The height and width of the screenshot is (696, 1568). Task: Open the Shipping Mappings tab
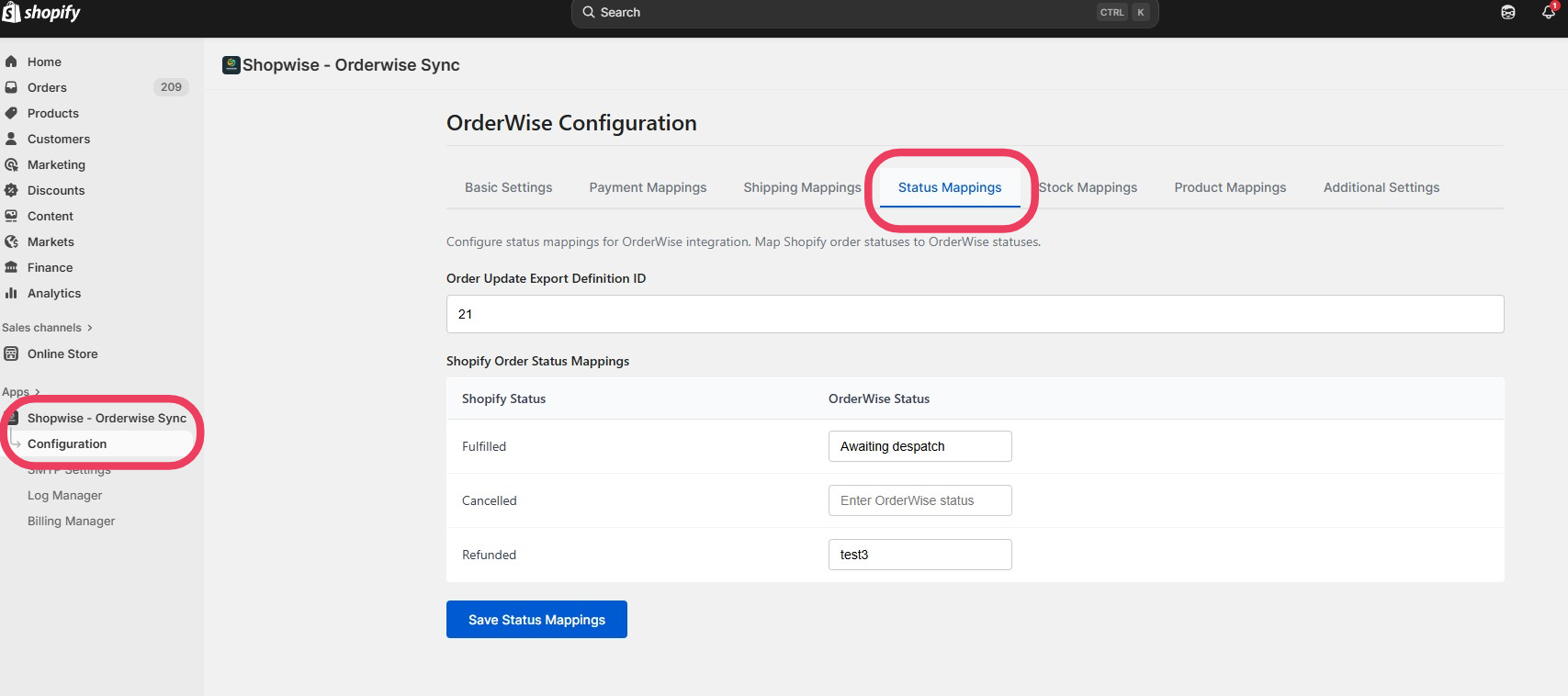[803, 187]
